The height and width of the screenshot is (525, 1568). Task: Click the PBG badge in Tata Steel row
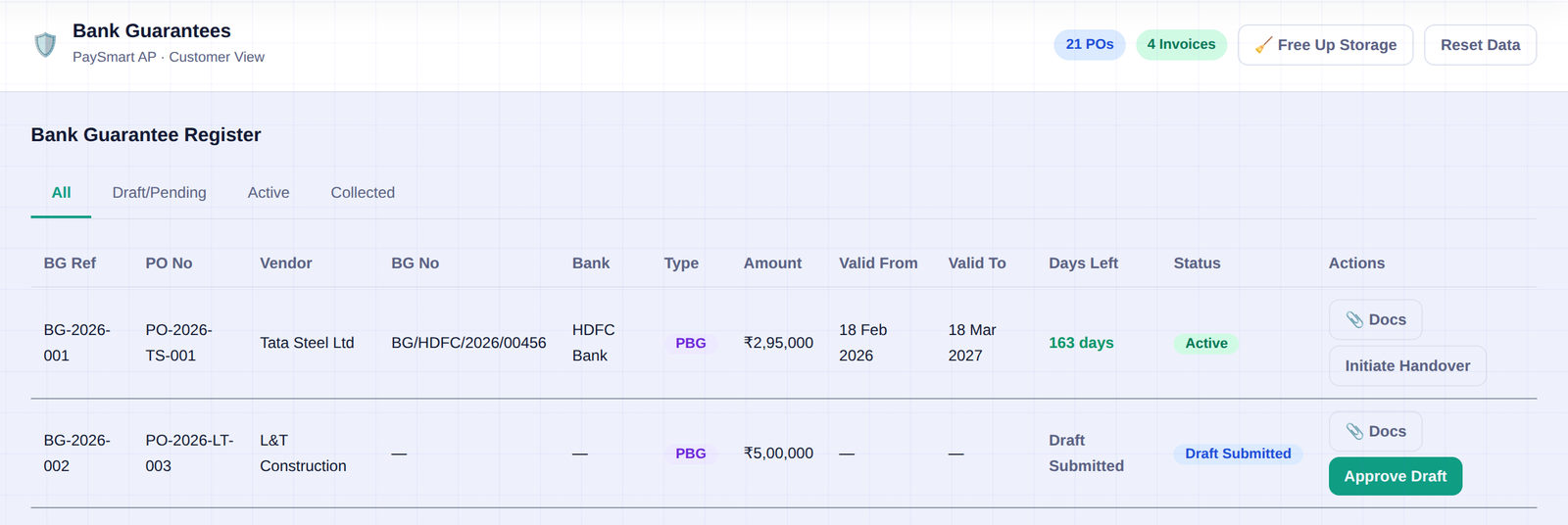click(x=691, y=343)
